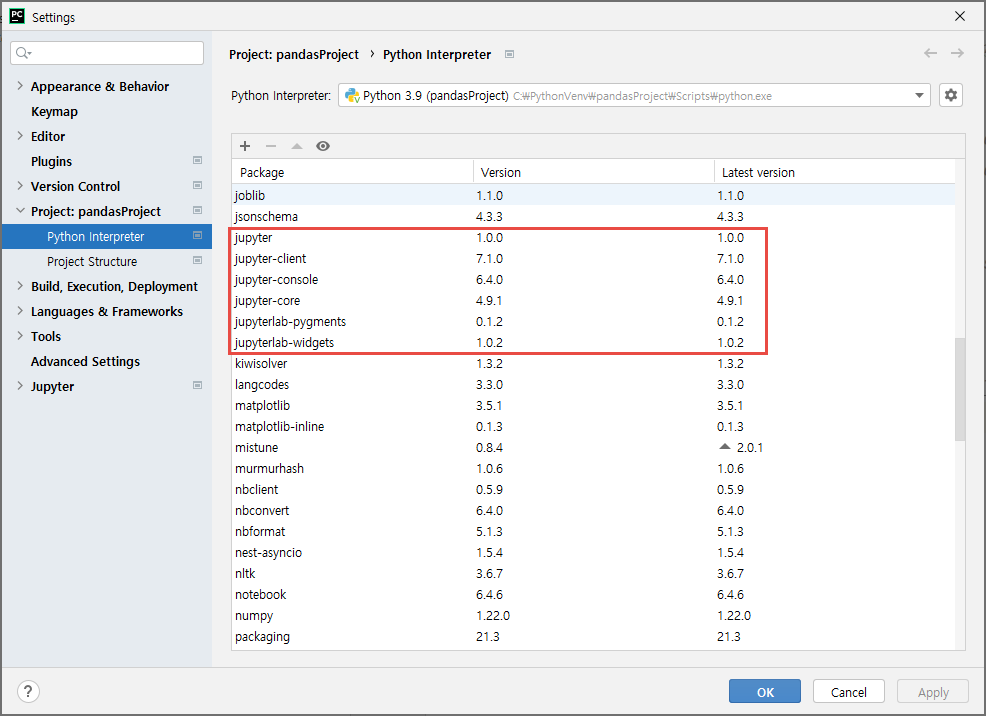
Task: Select the jupyter-core package row
Action: [x=593, y=300]
